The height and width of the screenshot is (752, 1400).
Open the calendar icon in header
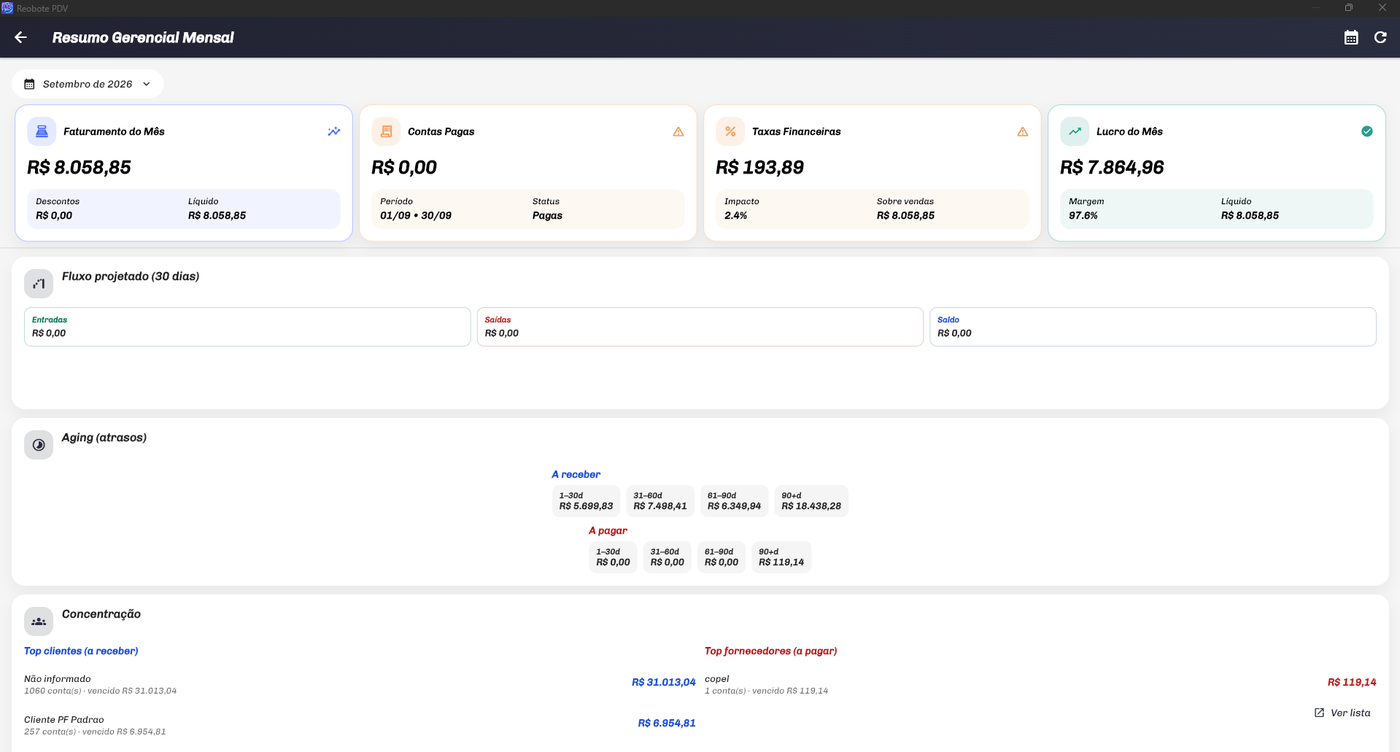tap(1351, 37)
